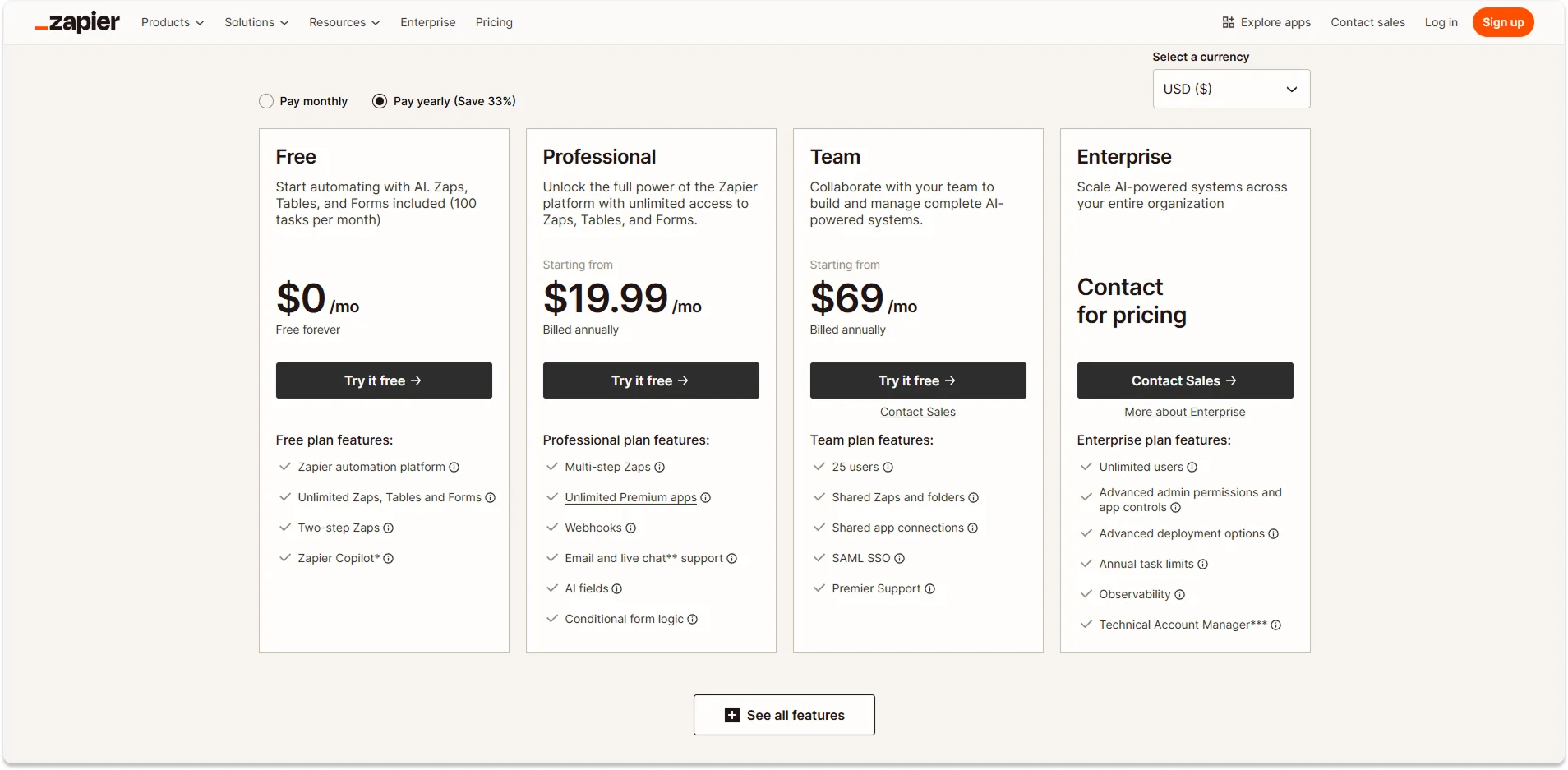The image size is (1568, 770).
Task: Click the Sign up button
Action: coord(1502,22)
